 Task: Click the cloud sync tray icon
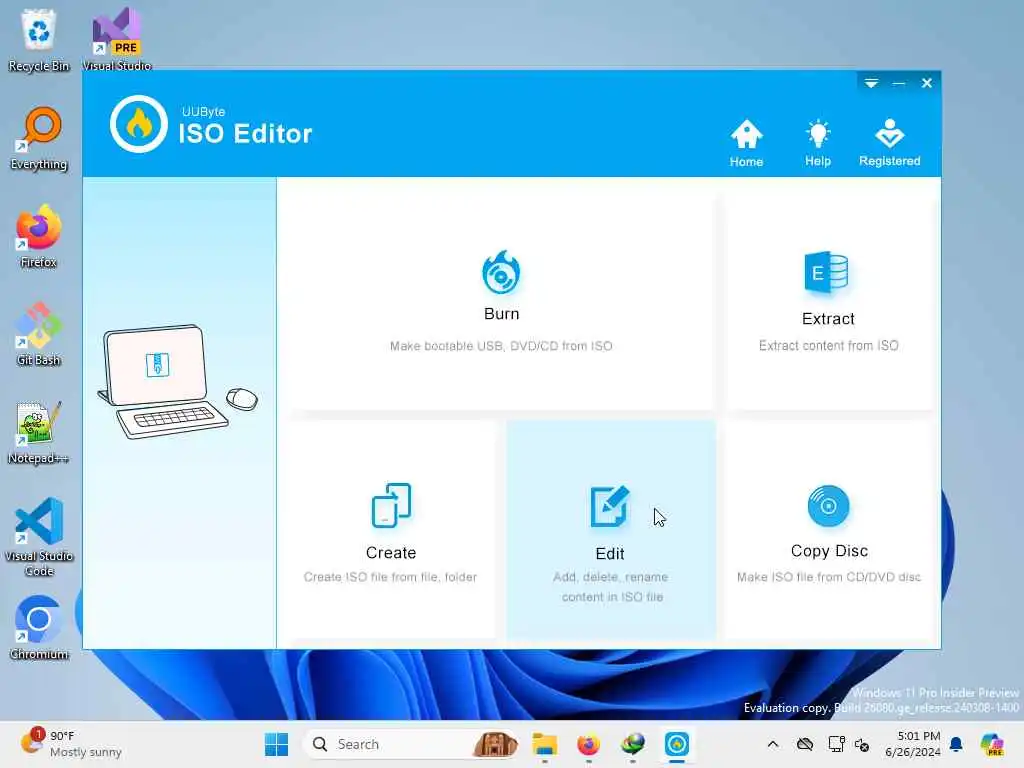tap(805, 744)
